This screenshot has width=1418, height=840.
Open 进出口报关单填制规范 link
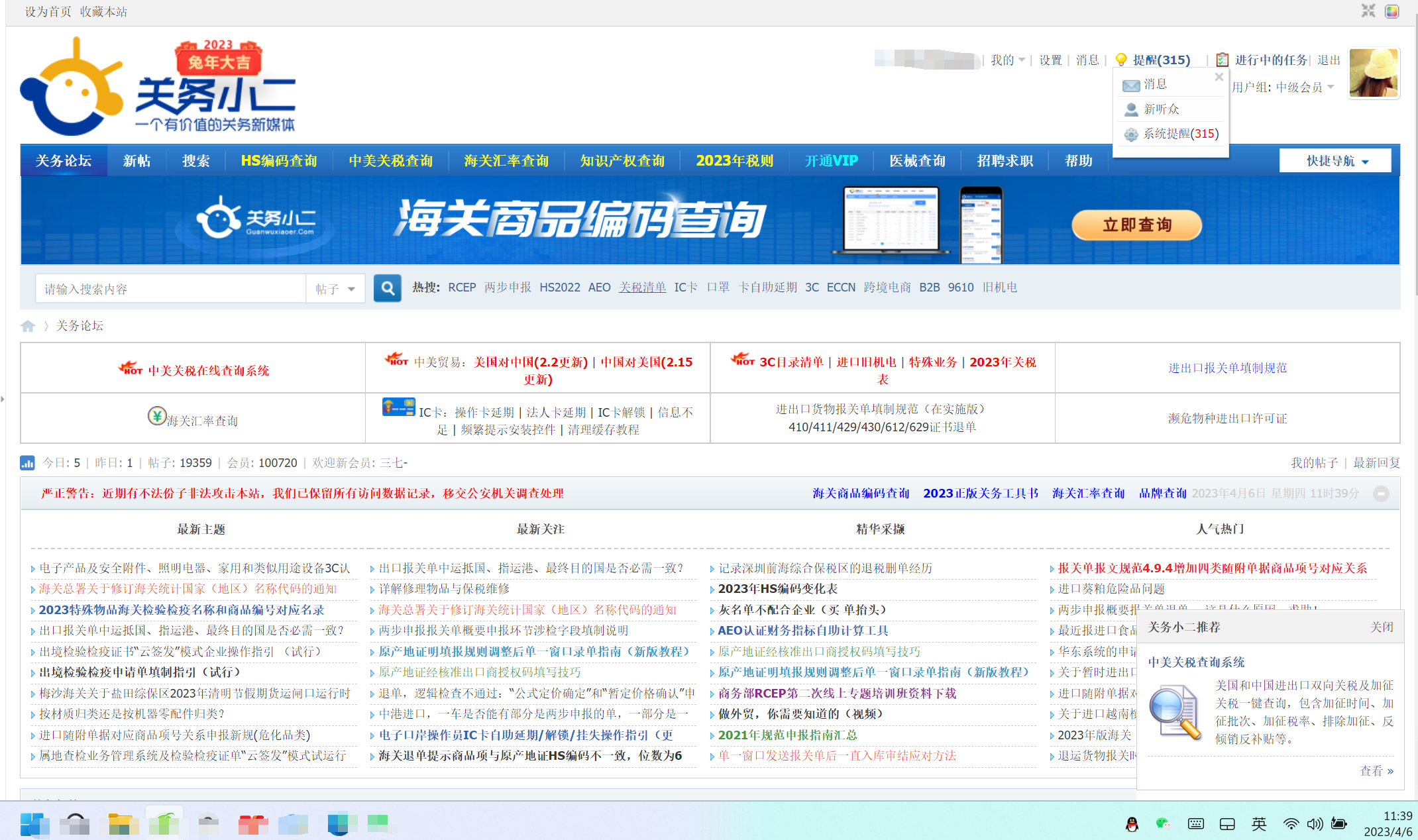point(1227,368)
